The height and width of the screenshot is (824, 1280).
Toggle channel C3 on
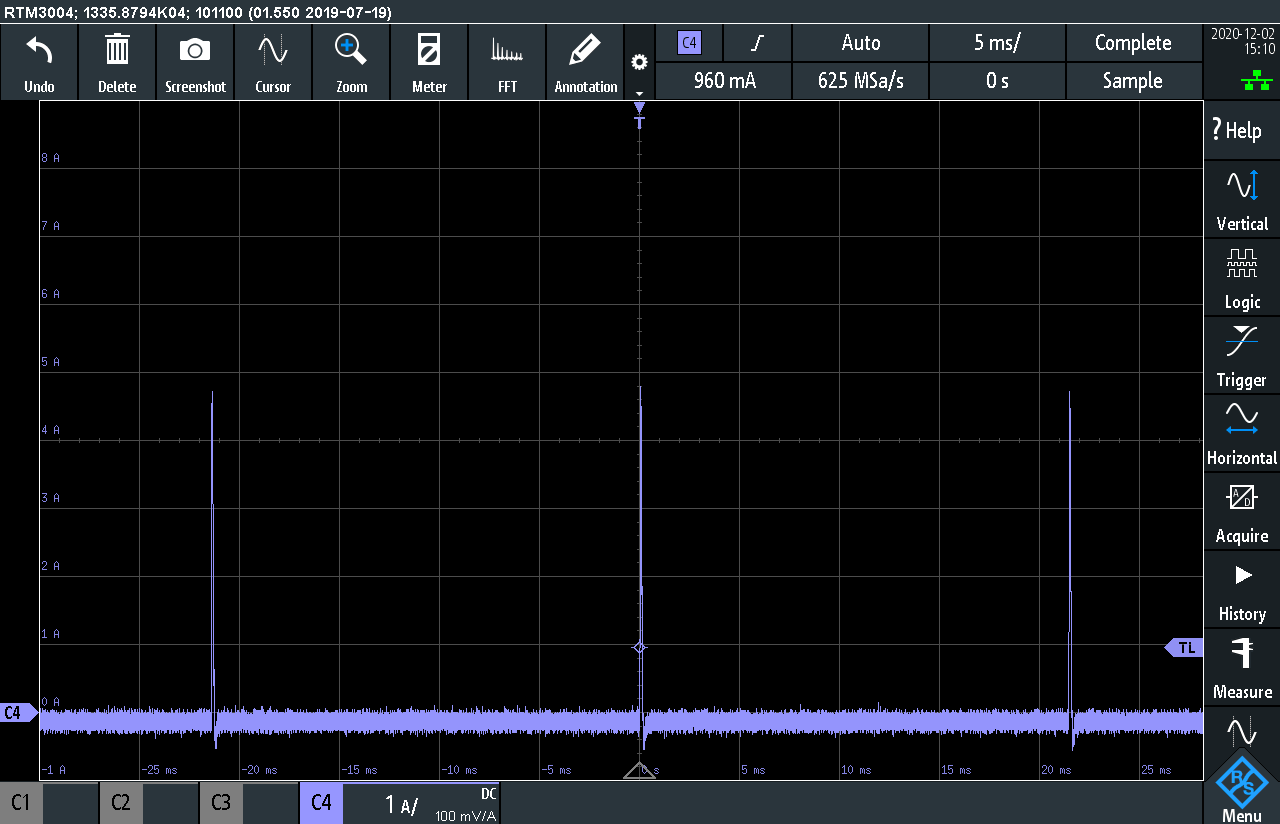click(x=221, y=803)
